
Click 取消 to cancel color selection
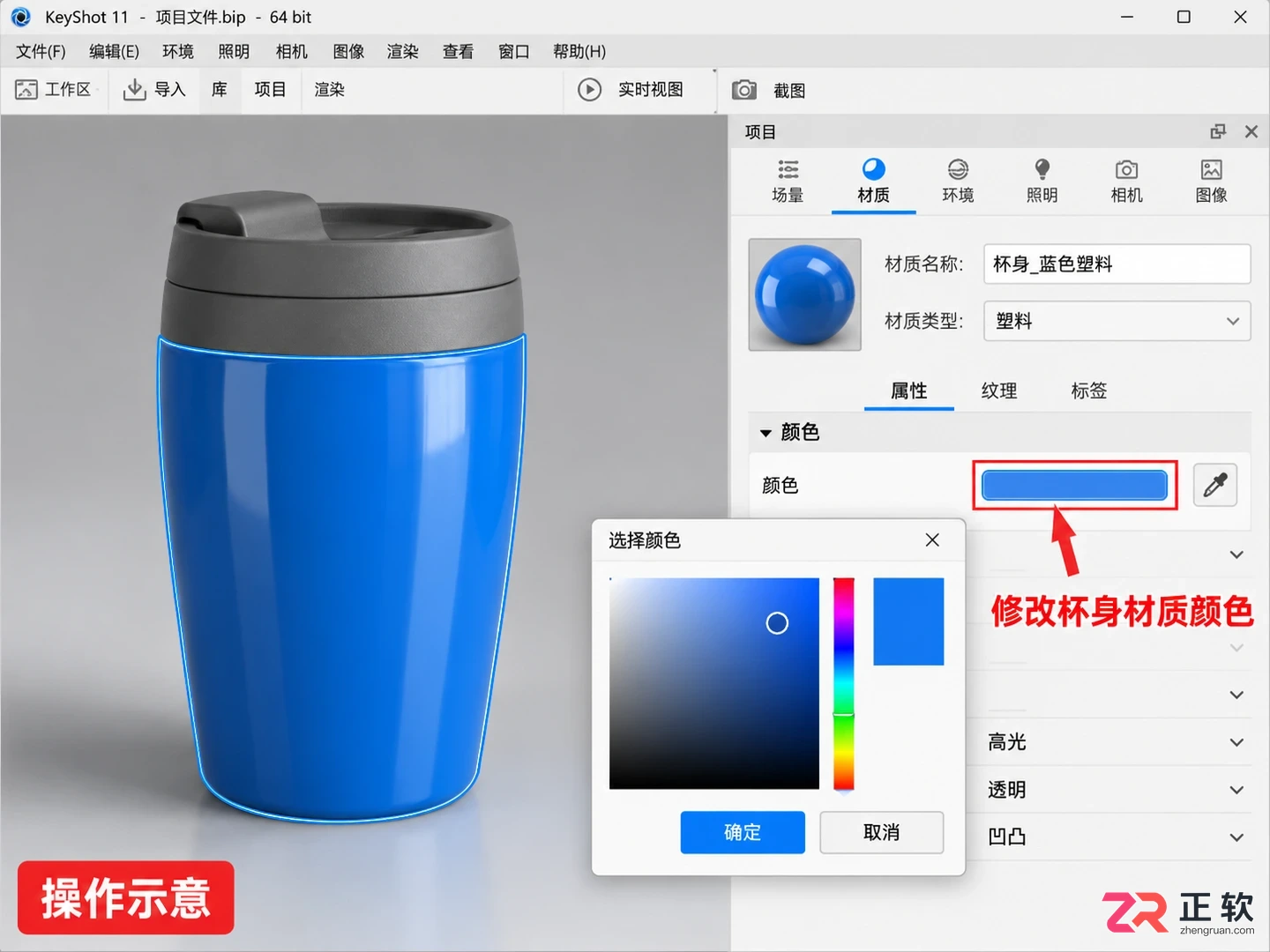881,832
